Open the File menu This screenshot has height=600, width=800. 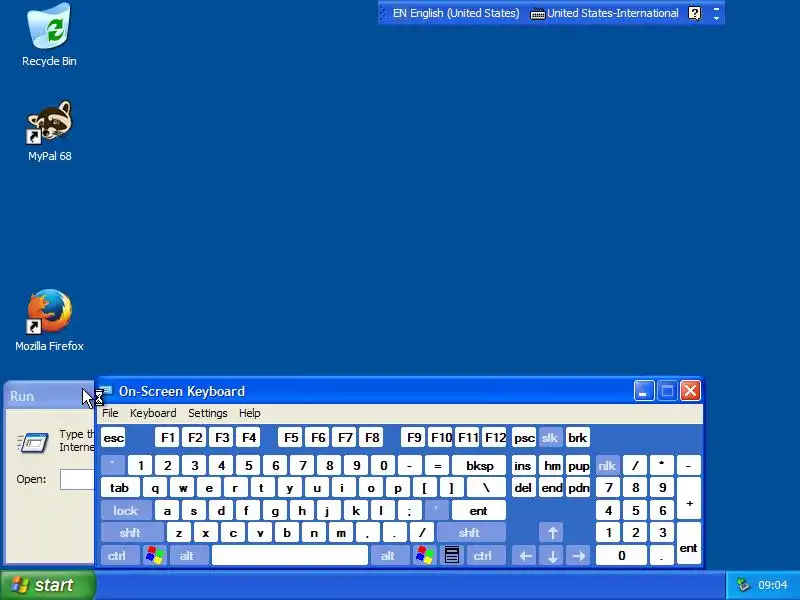110,413
